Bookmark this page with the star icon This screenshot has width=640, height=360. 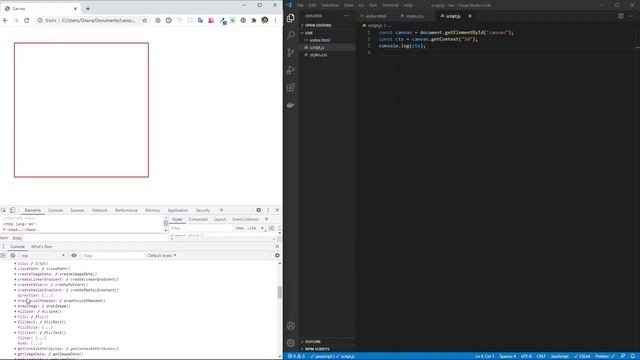144,20
